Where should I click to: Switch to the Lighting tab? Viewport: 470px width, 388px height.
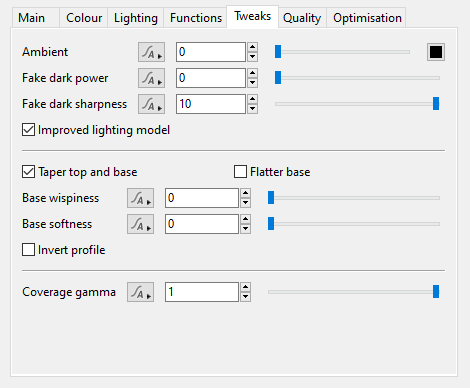coord(136,18)
